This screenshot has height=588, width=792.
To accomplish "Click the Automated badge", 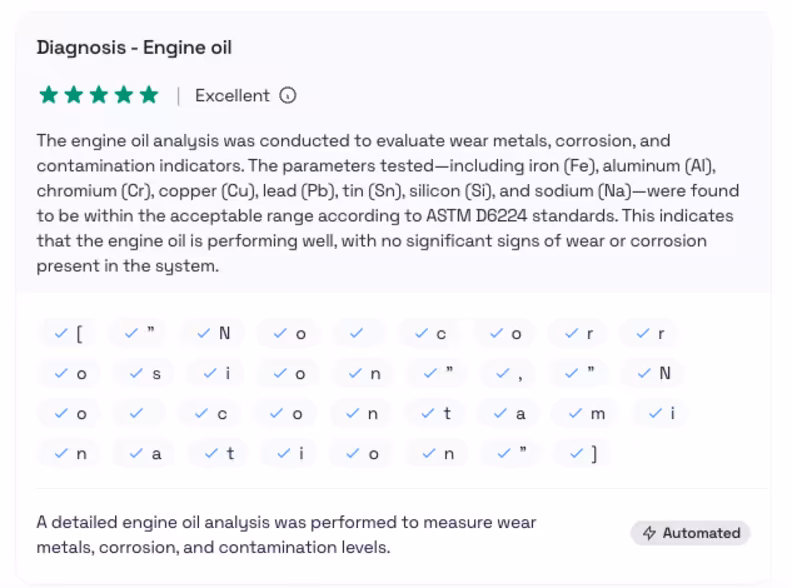I will tap(691, 533).
